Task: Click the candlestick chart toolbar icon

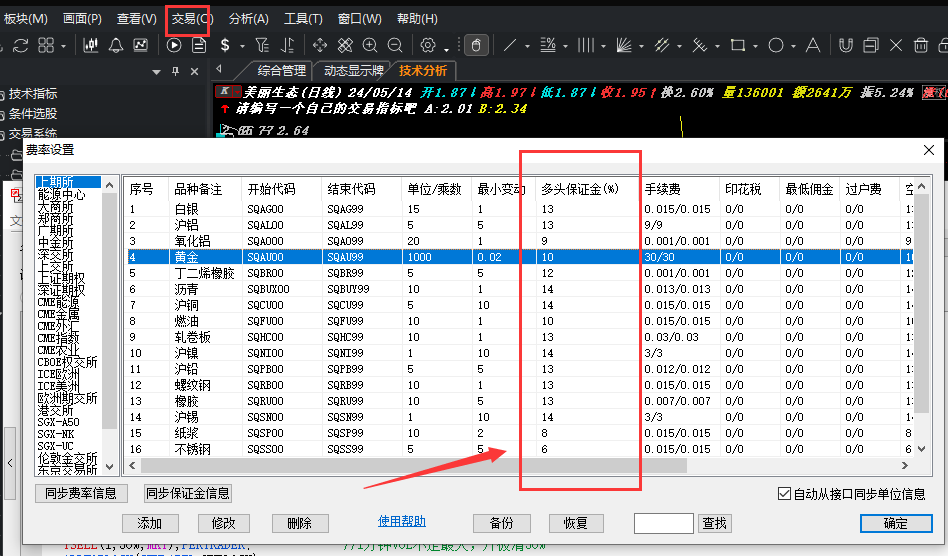Action: point(91,45)
